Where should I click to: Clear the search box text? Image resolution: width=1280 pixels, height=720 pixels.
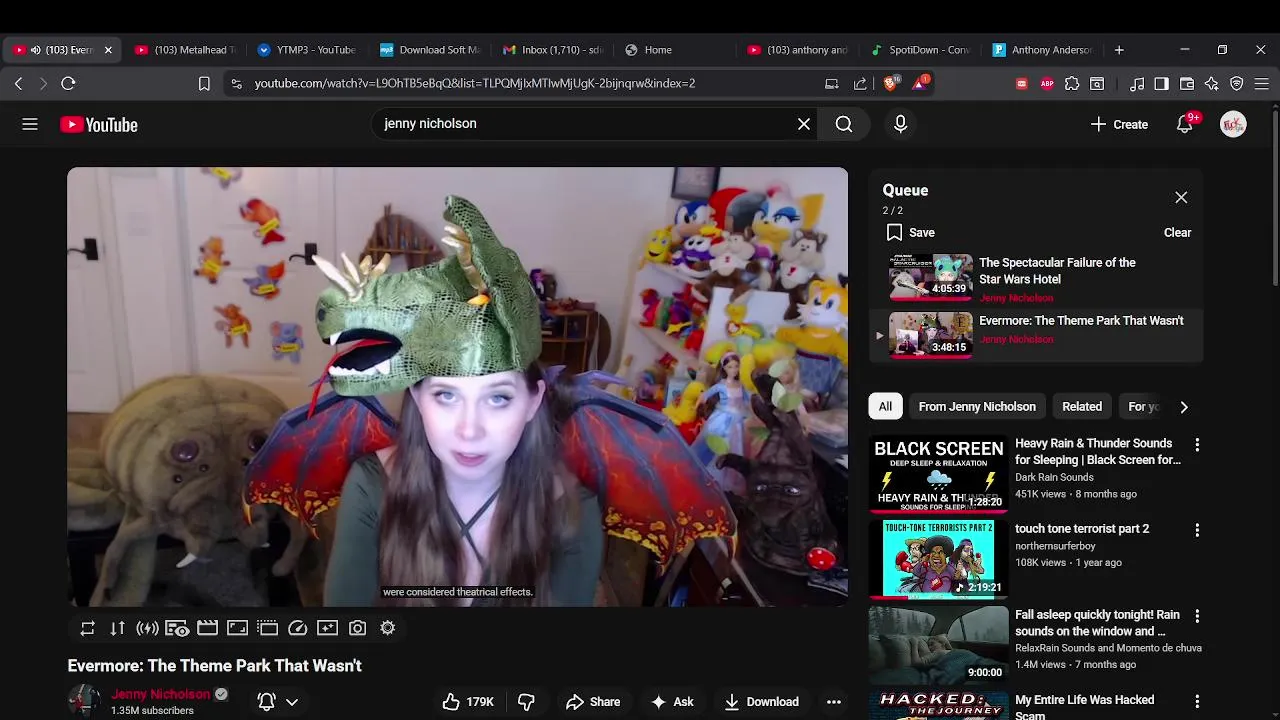(x=804, y=124)
